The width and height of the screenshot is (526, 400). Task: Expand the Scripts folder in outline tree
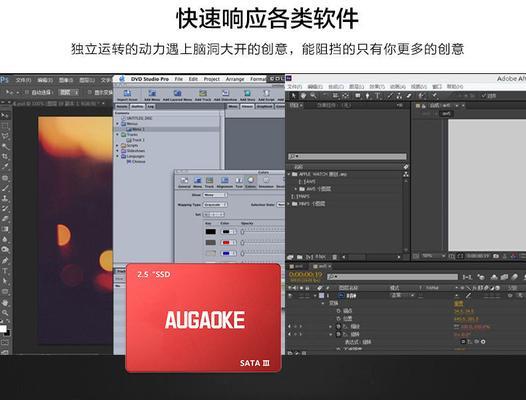point(118,146)
